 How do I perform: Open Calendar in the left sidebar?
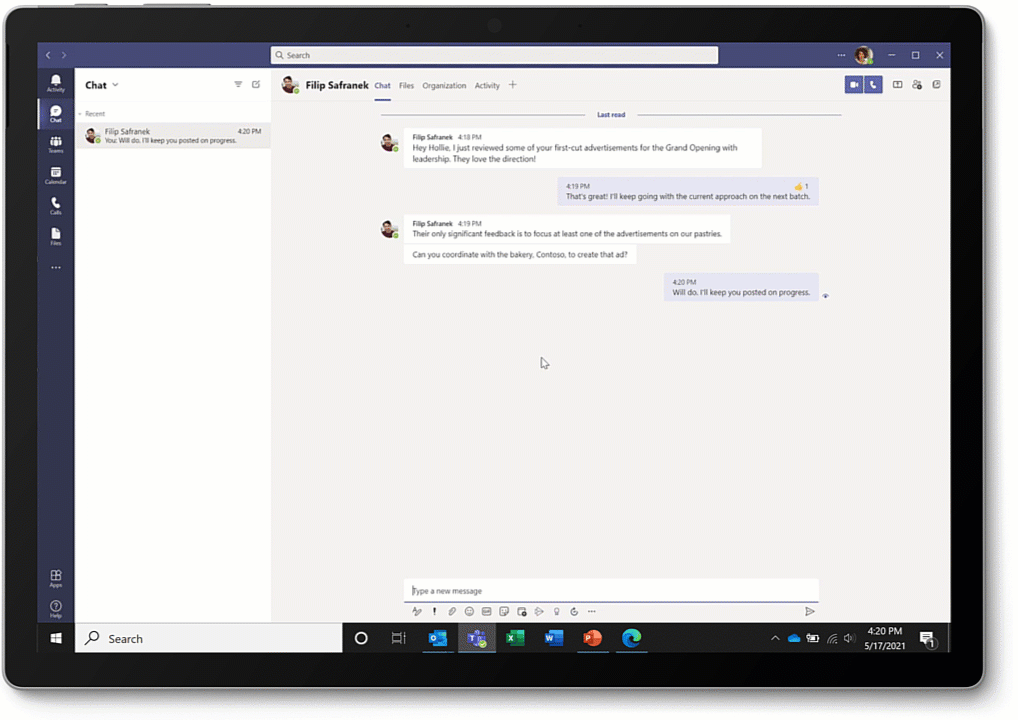point(56,176)
